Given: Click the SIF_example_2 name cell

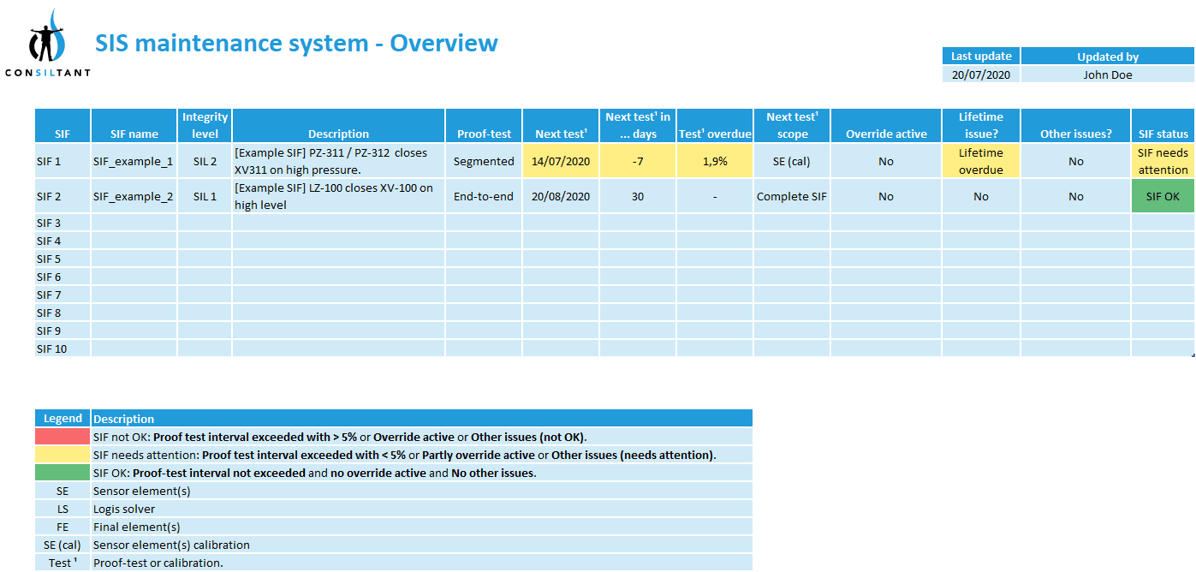Looking at the screenshot, I should pos(133,197).
